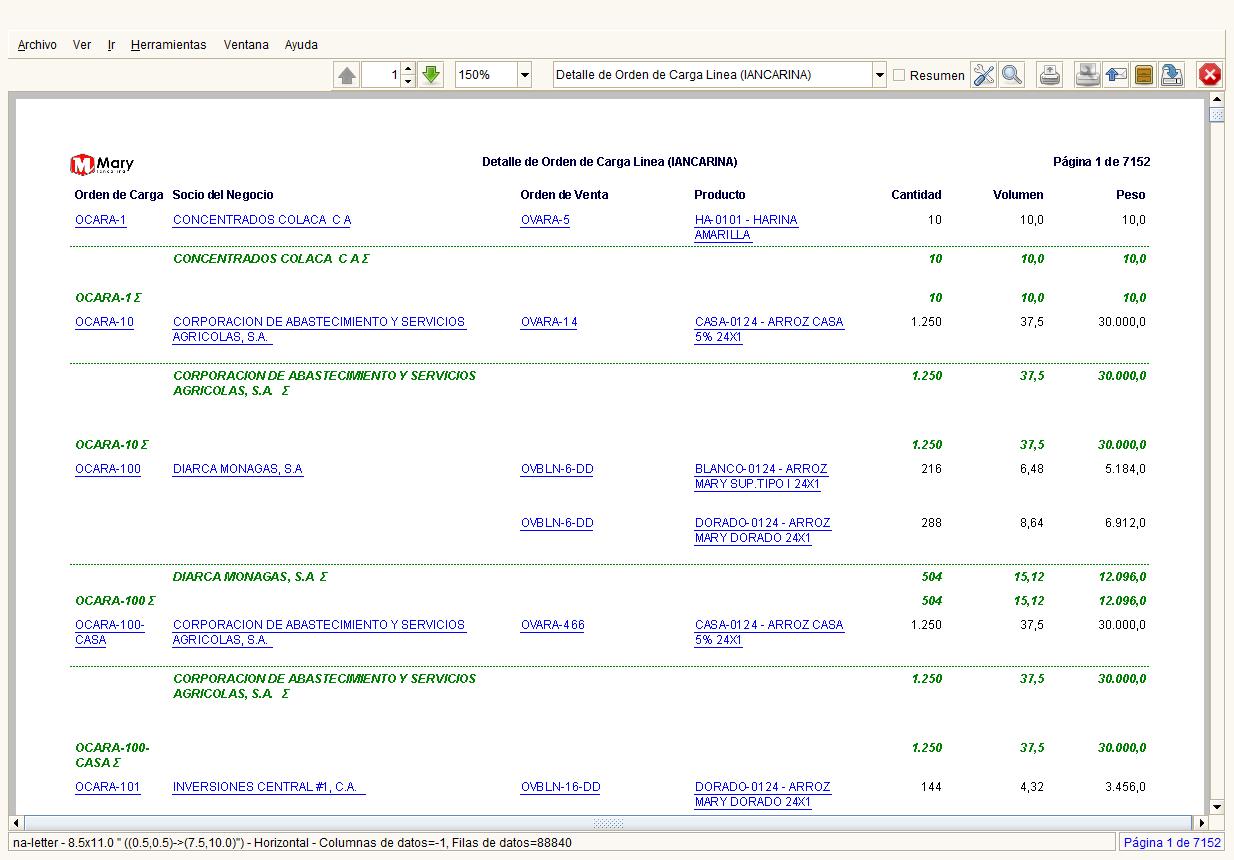Viewport: 1234px width, 860px height.
Task: Open the OVBLN-16-DD sales order link
Action: 561,787
